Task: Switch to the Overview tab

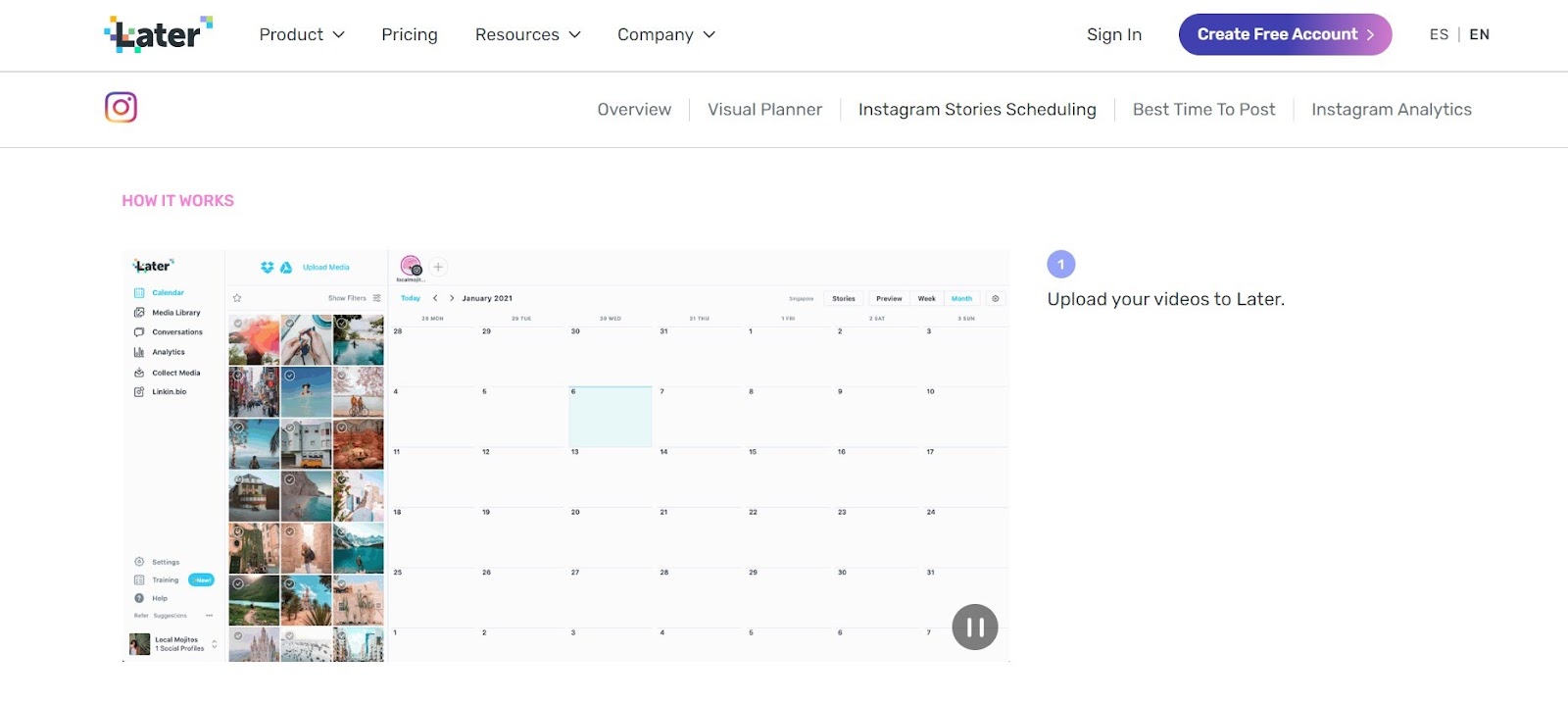Action: point(634,110)
